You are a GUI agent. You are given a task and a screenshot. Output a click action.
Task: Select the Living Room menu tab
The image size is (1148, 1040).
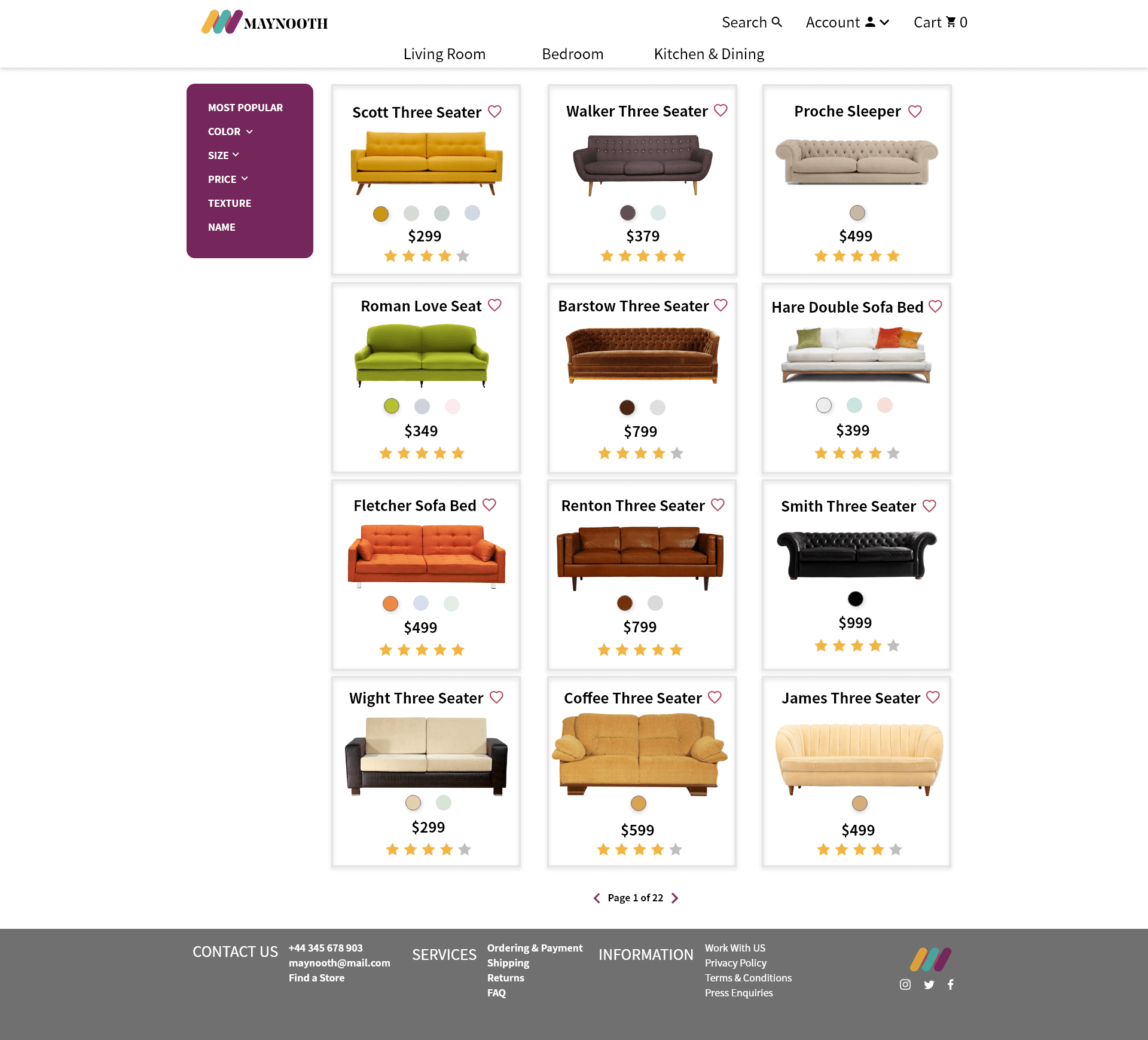[444, 54]
